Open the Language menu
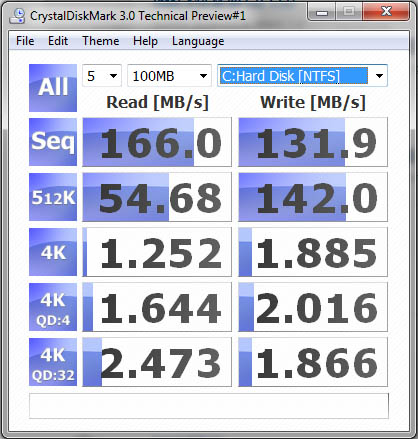The width and height of the screenshot is (418, 439). coord(198,41)
